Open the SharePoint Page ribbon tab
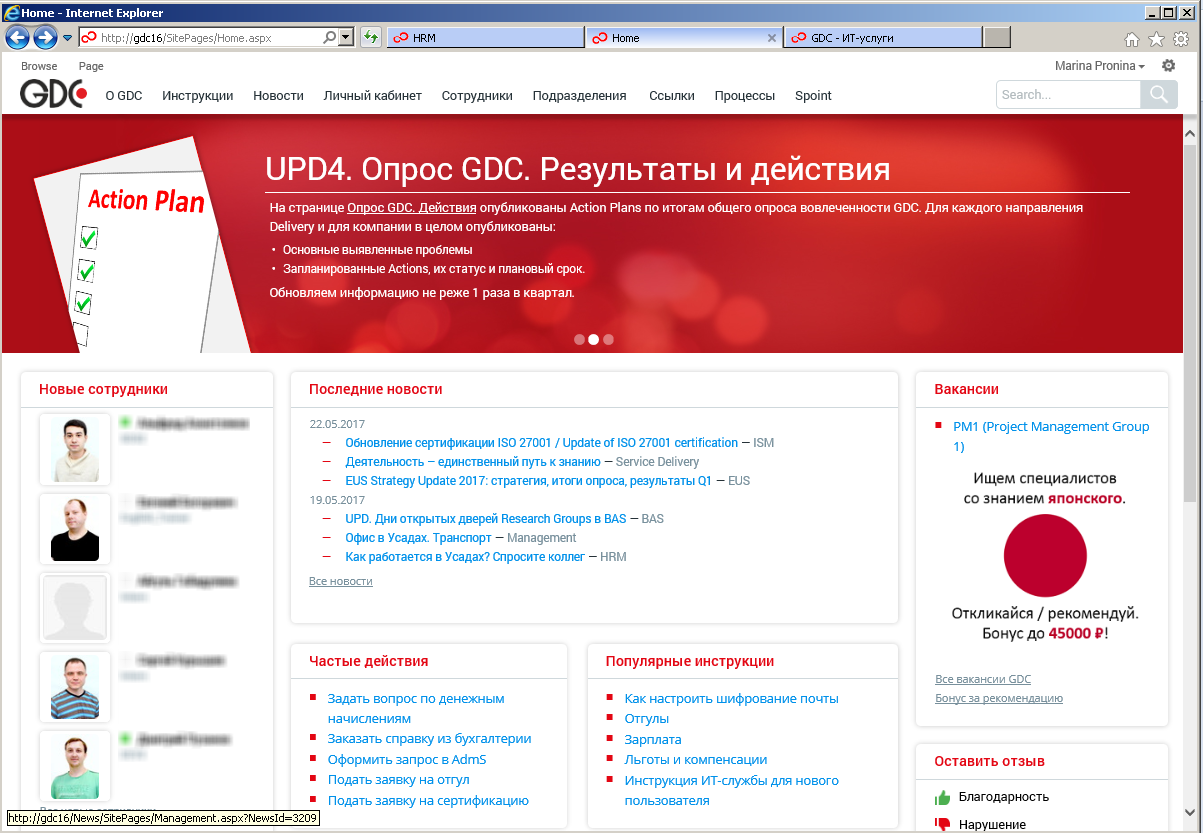The width and height of the screenshot is (1203, 833). pyautogui.click(x=91, y=66)
